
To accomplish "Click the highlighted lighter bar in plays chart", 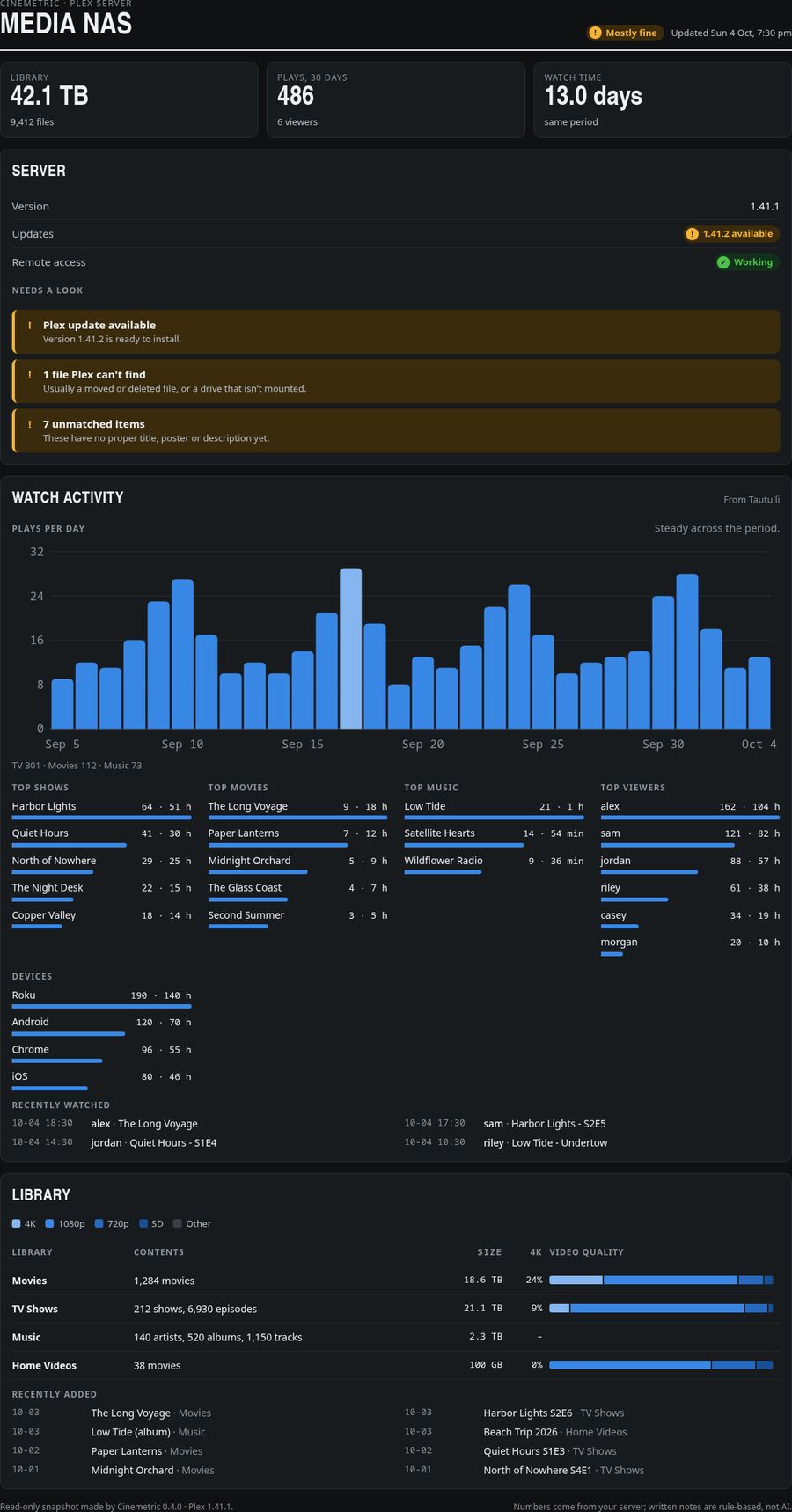I will (351, 649).
